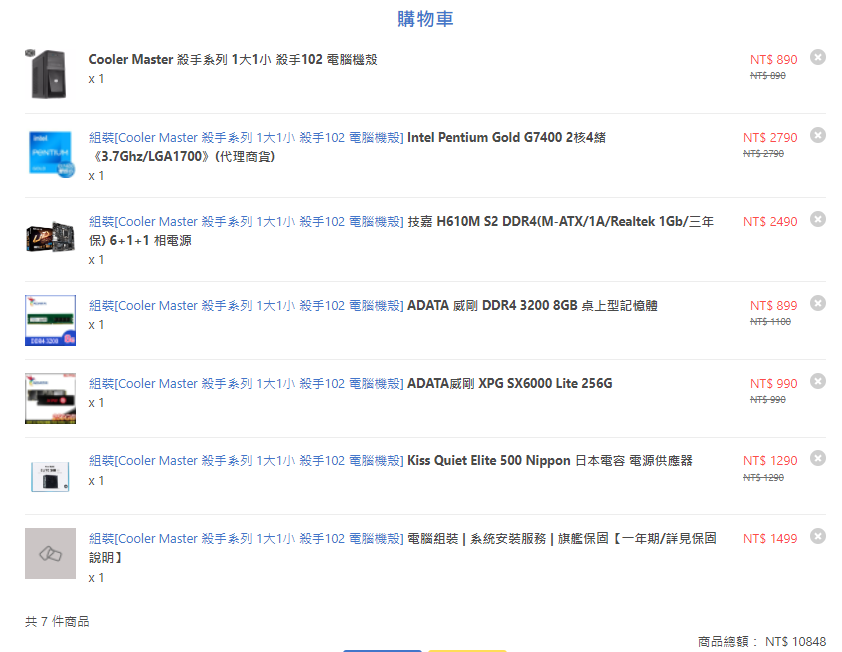Open the Cooler Master case product thumbnail
This screenshot has height=652, width=842.
tap(50, 72)
